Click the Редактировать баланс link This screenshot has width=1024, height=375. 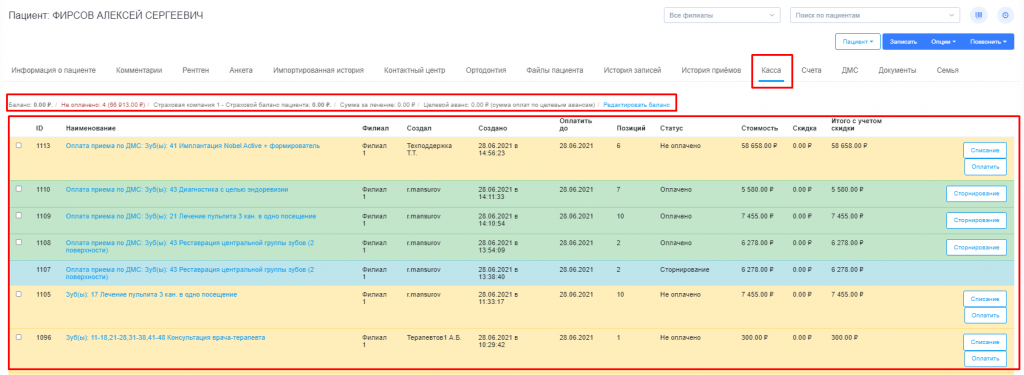tap(636, 104)
